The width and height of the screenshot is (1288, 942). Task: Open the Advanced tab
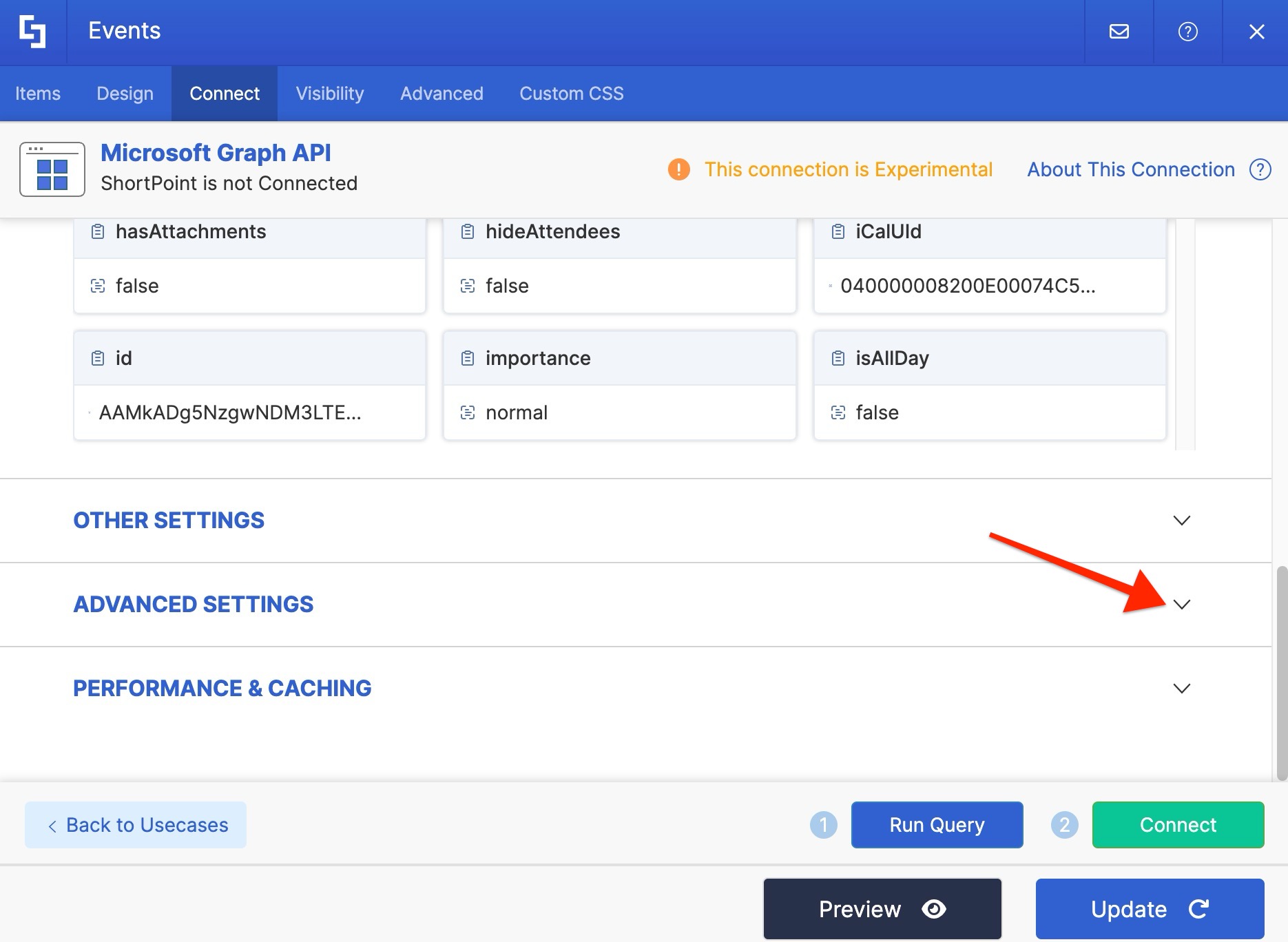click(442, 94)
